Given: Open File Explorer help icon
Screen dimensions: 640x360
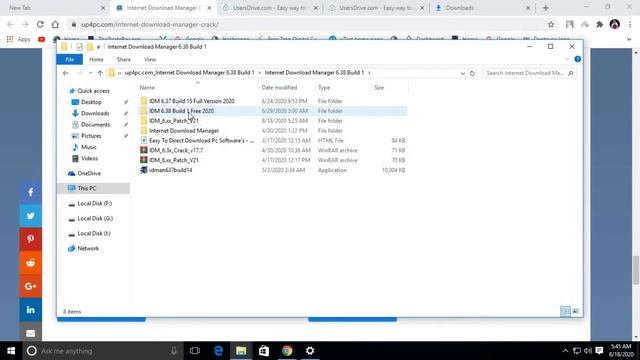Looking at the screenshot, I should (578, 60).
